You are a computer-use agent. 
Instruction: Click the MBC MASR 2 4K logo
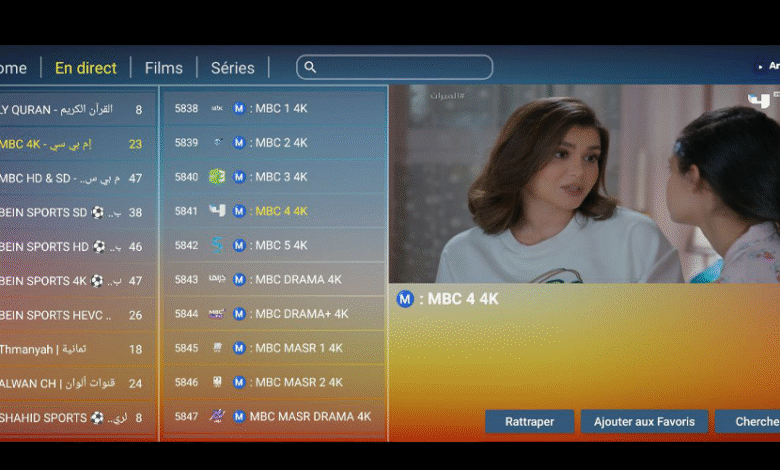[217, 382]
